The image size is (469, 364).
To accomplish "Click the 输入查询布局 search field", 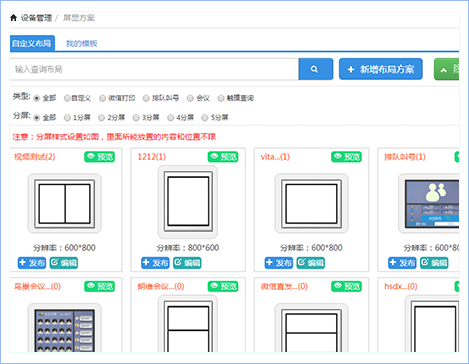I will point(154,69).
